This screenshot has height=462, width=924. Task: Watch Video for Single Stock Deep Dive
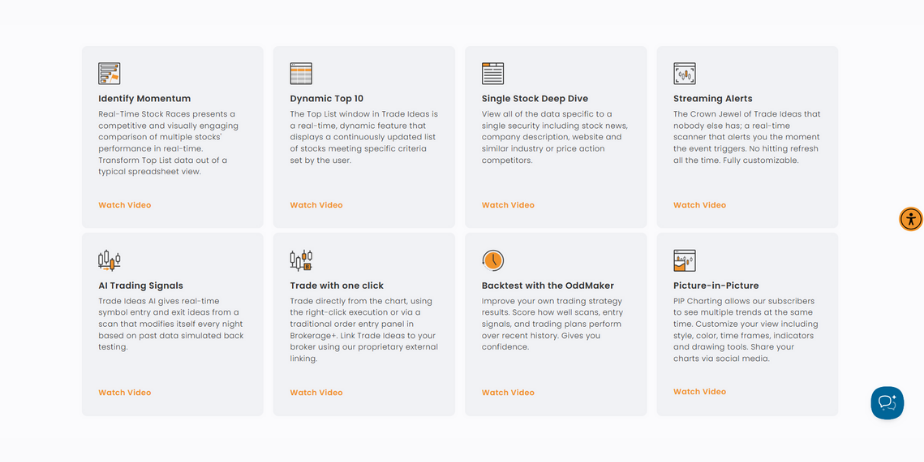point(508,205)
